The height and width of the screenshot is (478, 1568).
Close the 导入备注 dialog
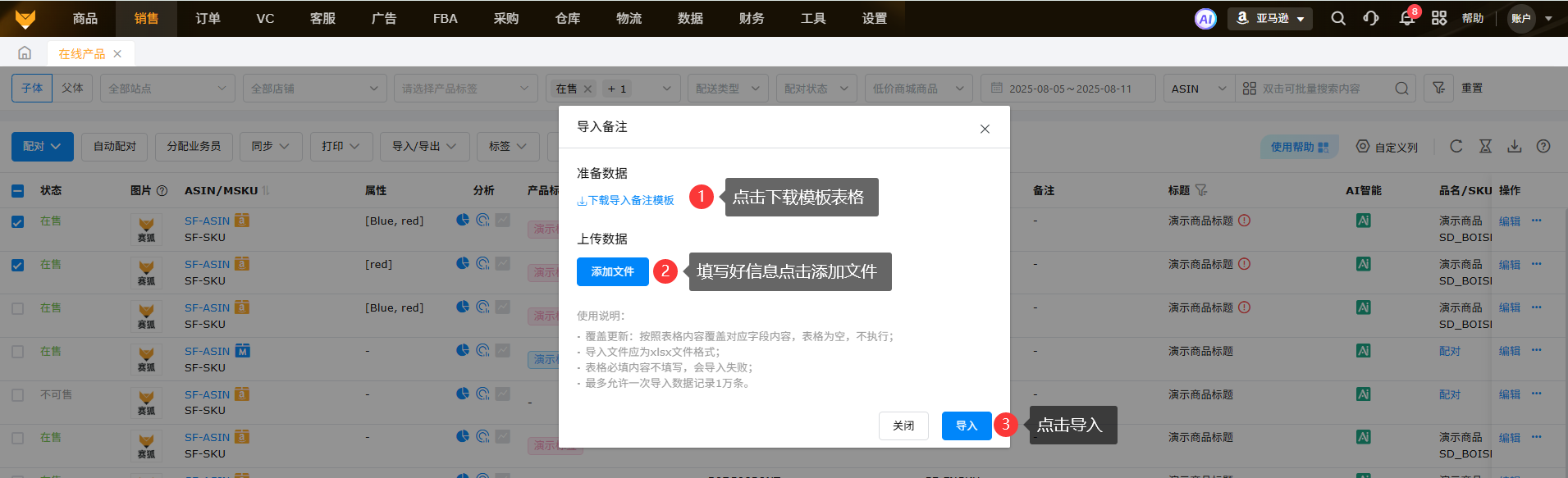coord(985,129)
